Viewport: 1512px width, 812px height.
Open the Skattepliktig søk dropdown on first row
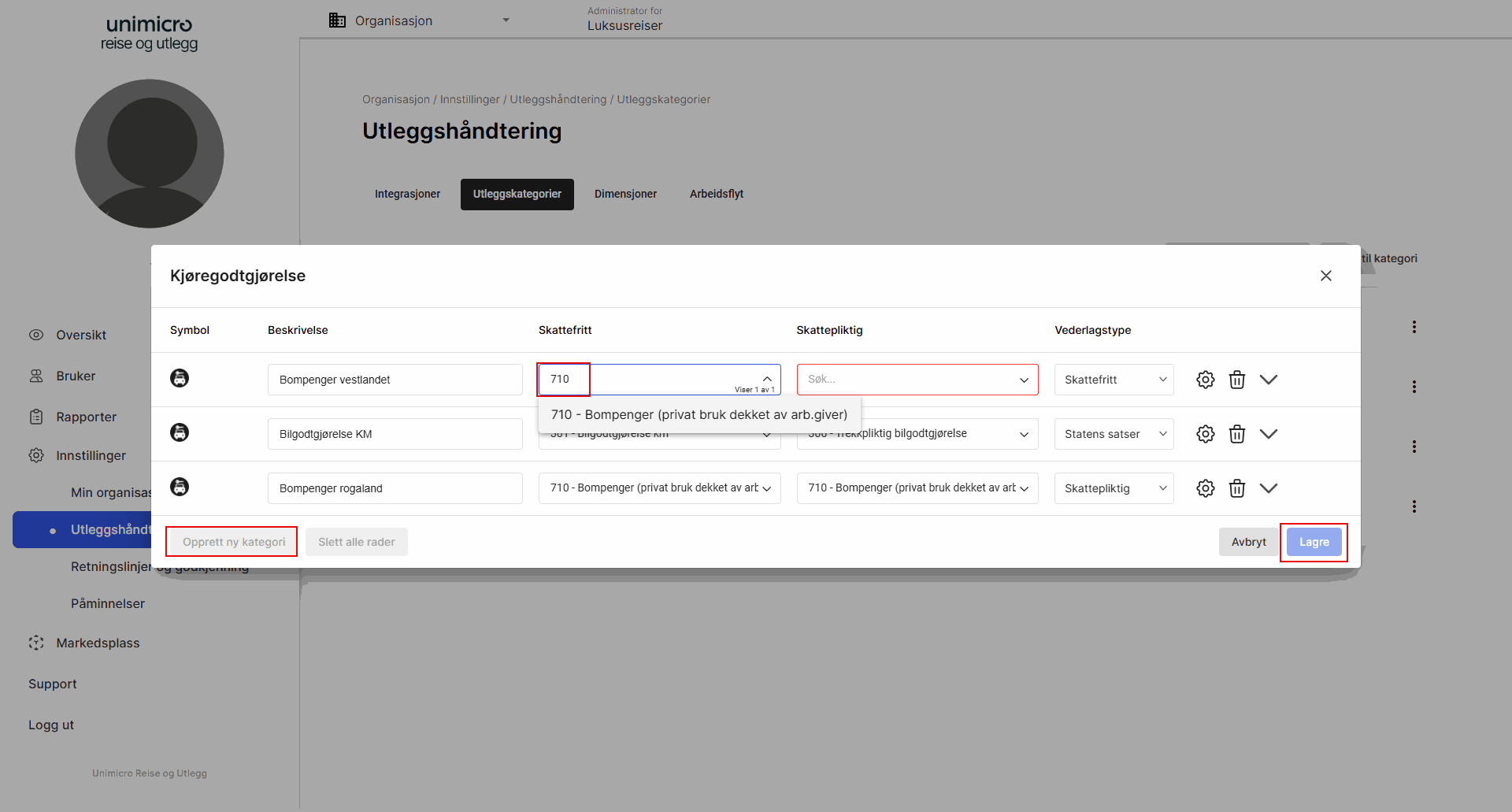pyautogui.click(x=917, y=379)
